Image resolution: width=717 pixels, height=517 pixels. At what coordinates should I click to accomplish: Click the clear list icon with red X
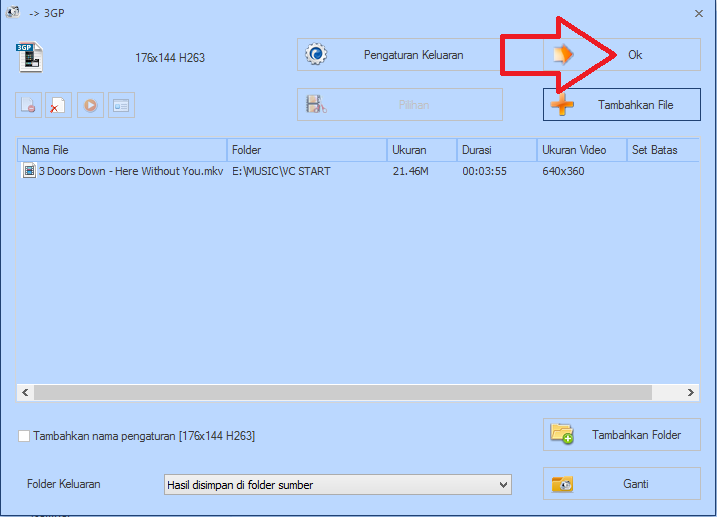coord(58,105)
